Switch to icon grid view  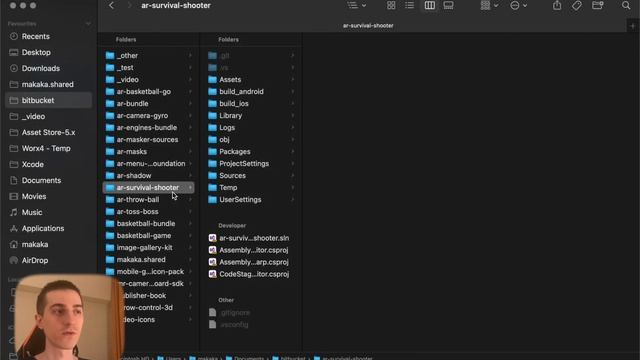pyautogui.click(x=391, y=5)
